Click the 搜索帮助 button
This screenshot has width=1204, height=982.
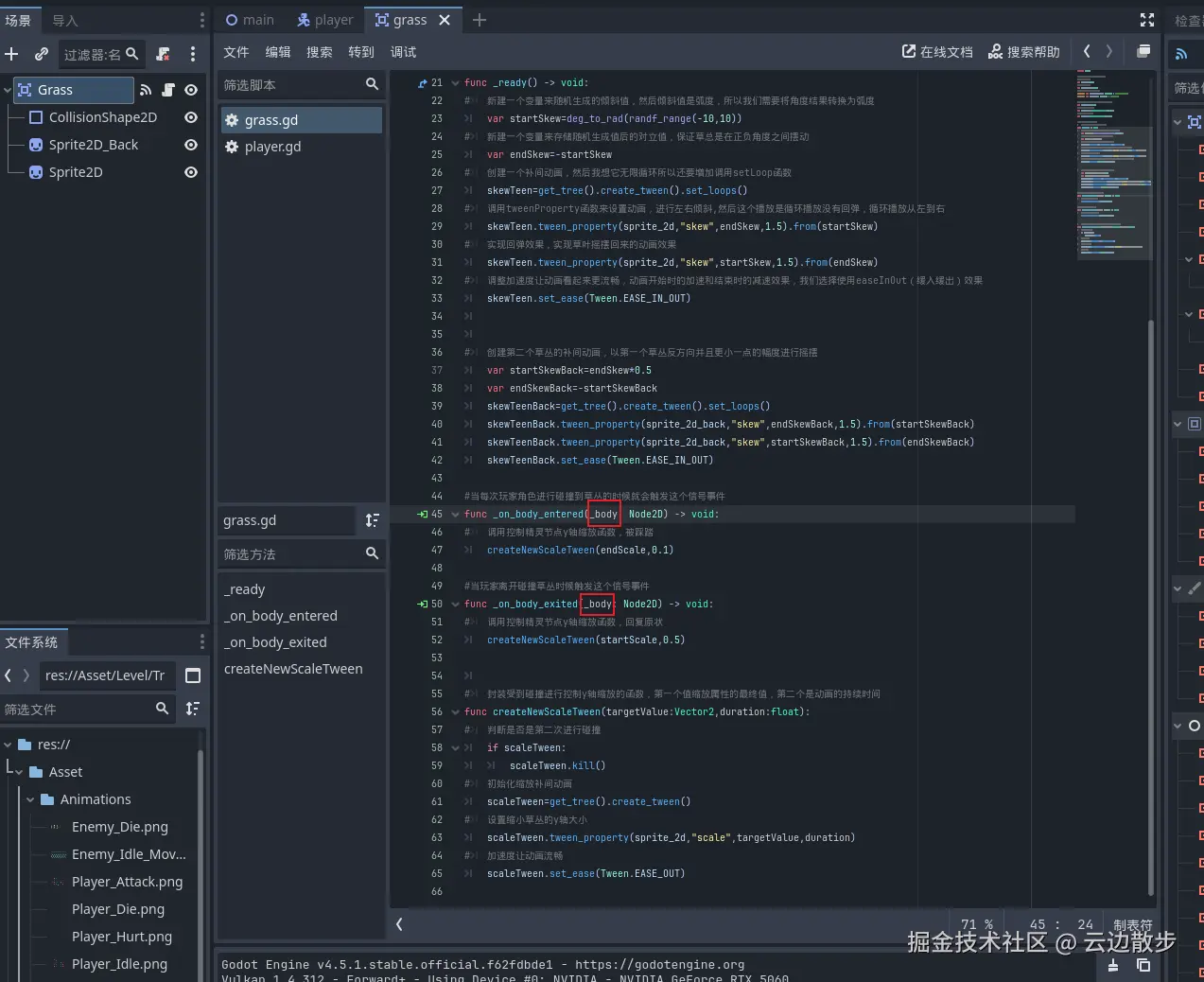point(1023,52)
